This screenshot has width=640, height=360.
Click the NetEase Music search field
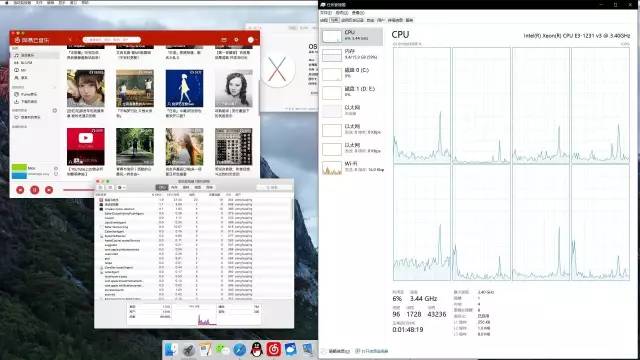point(111,40)
